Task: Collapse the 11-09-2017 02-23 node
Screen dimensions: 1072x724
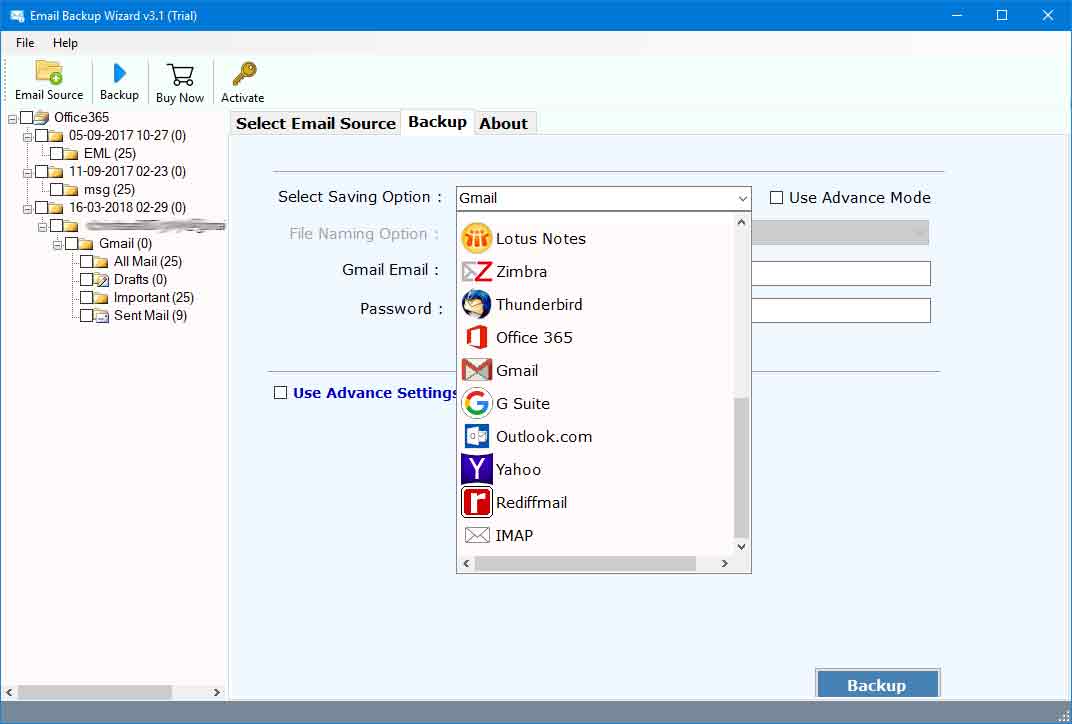Action: [27, 173]
